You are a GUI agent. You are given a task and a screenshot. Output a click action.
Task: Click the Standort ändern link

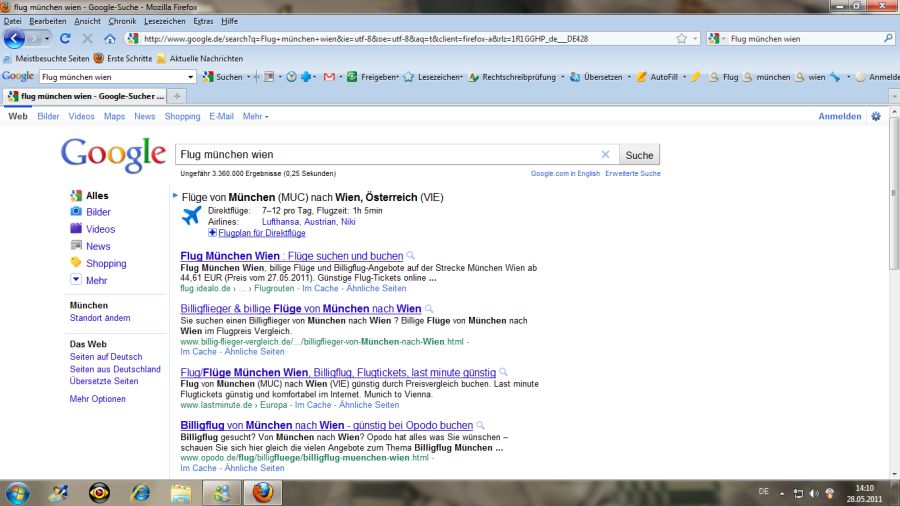[99, 318]
